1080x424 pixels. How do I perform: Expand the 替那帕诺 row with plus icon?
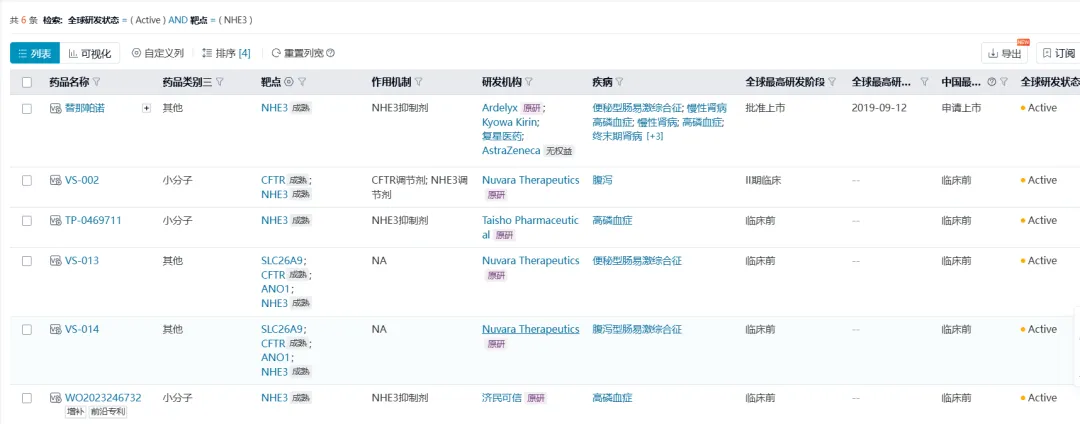pyautogui.click(x=147, y=108)
